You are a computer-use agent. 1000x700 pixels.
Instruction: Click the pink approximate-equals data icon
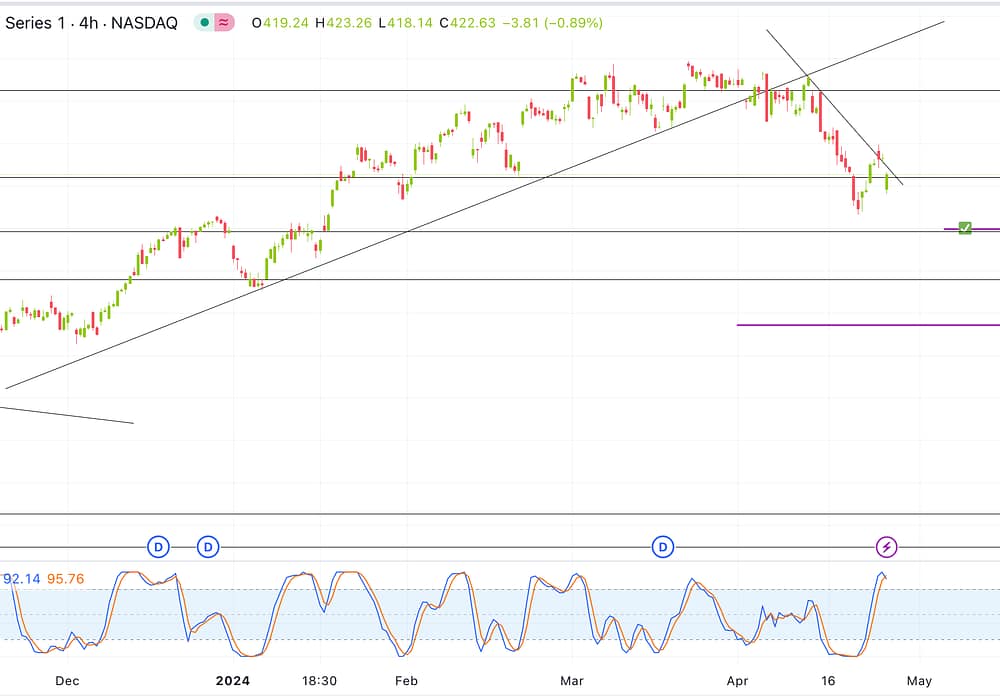(225, 22)
